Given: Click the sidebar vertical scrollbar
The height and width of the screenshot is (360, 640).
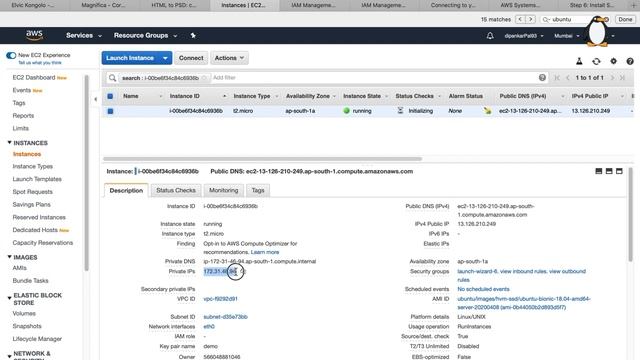Looking at the screenshot, I should coord(87,173).
